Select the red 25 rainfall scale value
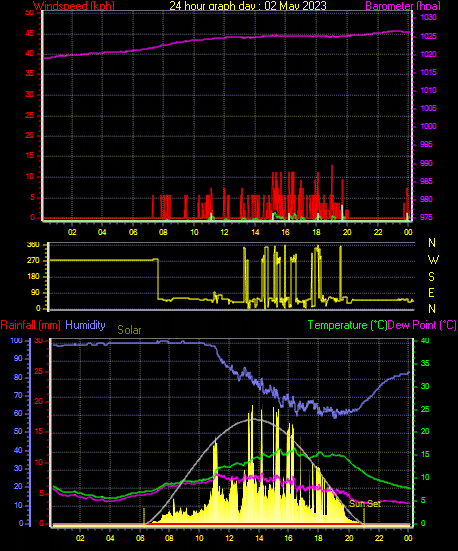Screen dimensions: 458x551 39,371
